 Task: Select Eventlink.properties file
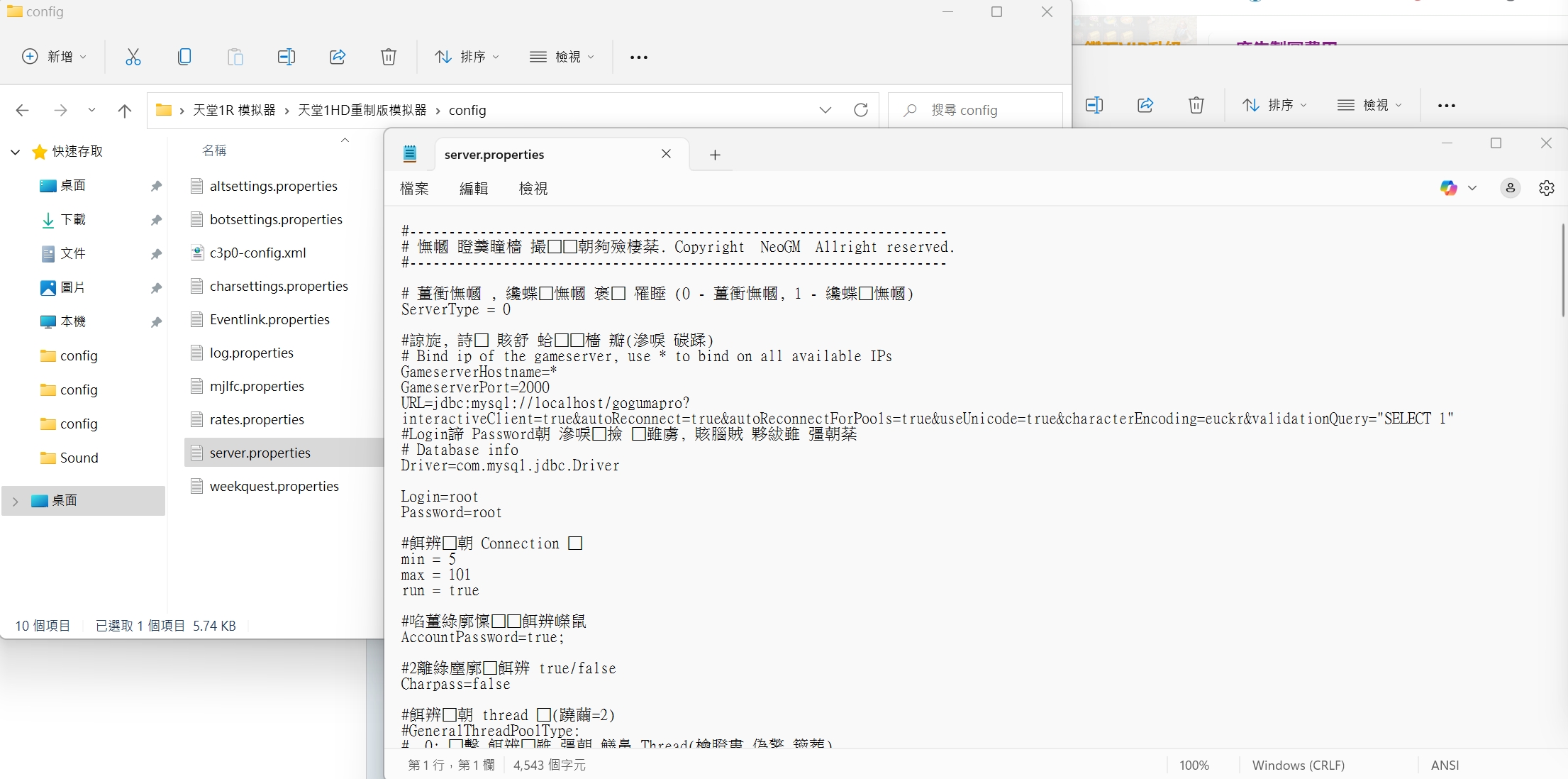(269, 319)
